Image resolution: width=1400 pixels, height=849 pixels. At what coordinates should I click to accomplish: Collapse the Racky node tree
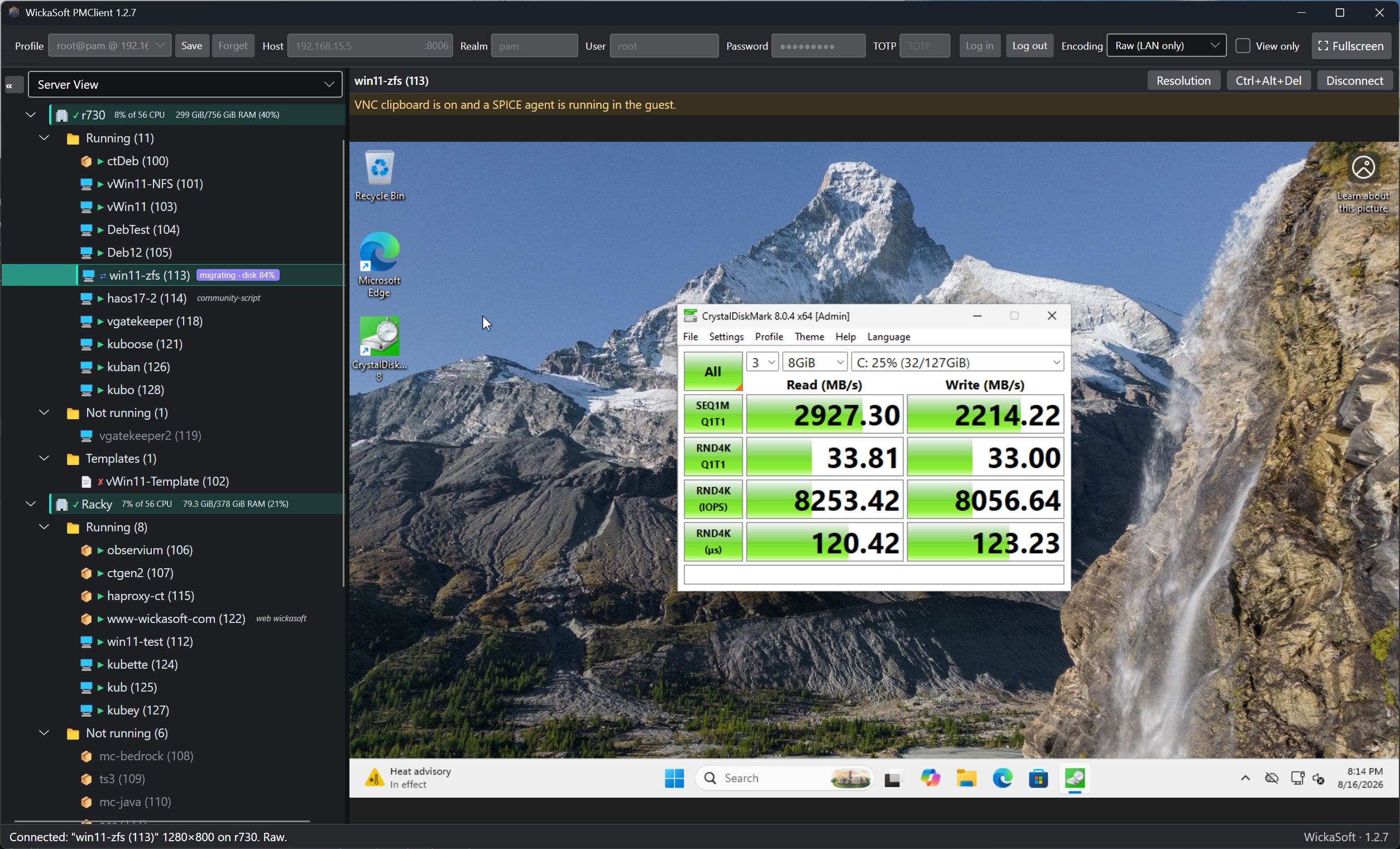(x=31, y=504)
